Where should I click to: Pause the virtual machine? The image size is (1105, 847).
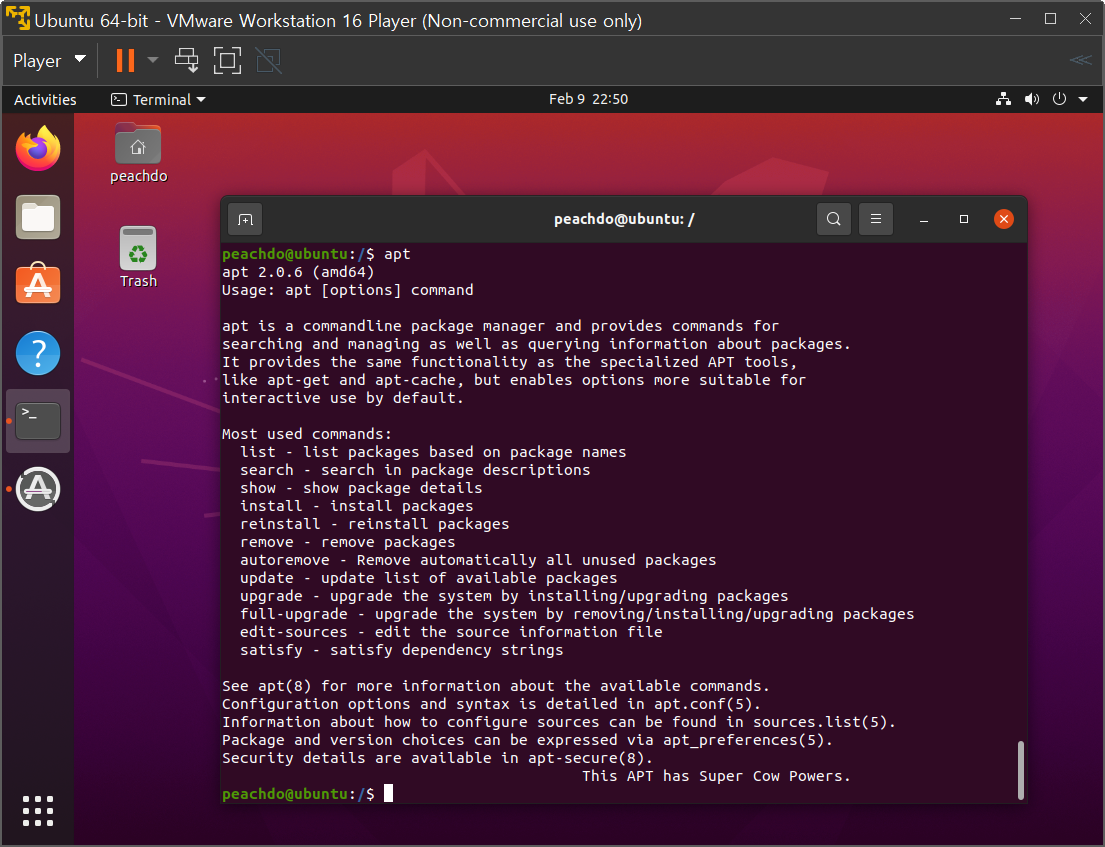[125, 61]
